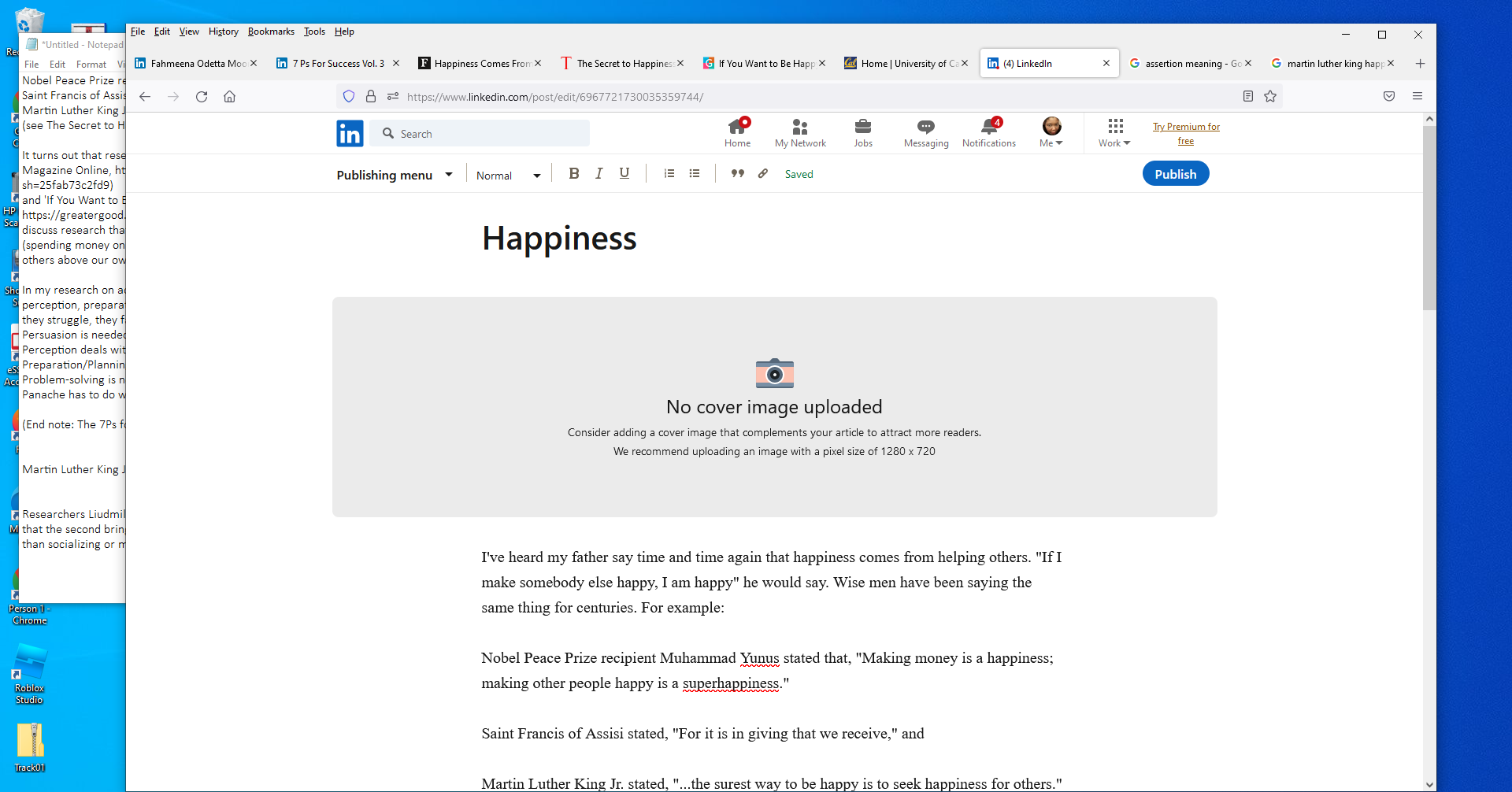Screen dimensions: 1512x792
Task: Open Notepad Edit menu
Action: tap(57, 65)
